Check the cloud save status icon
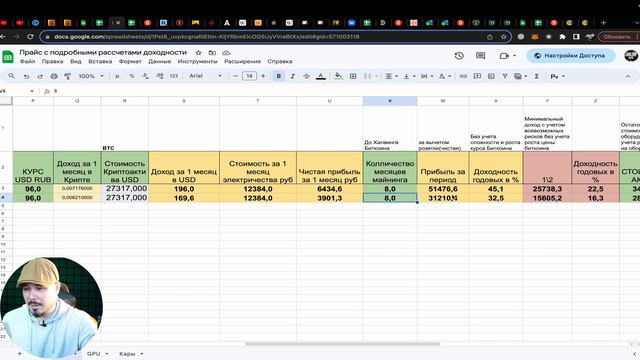Viewport: 640px width, 360px height. [226, 53]
